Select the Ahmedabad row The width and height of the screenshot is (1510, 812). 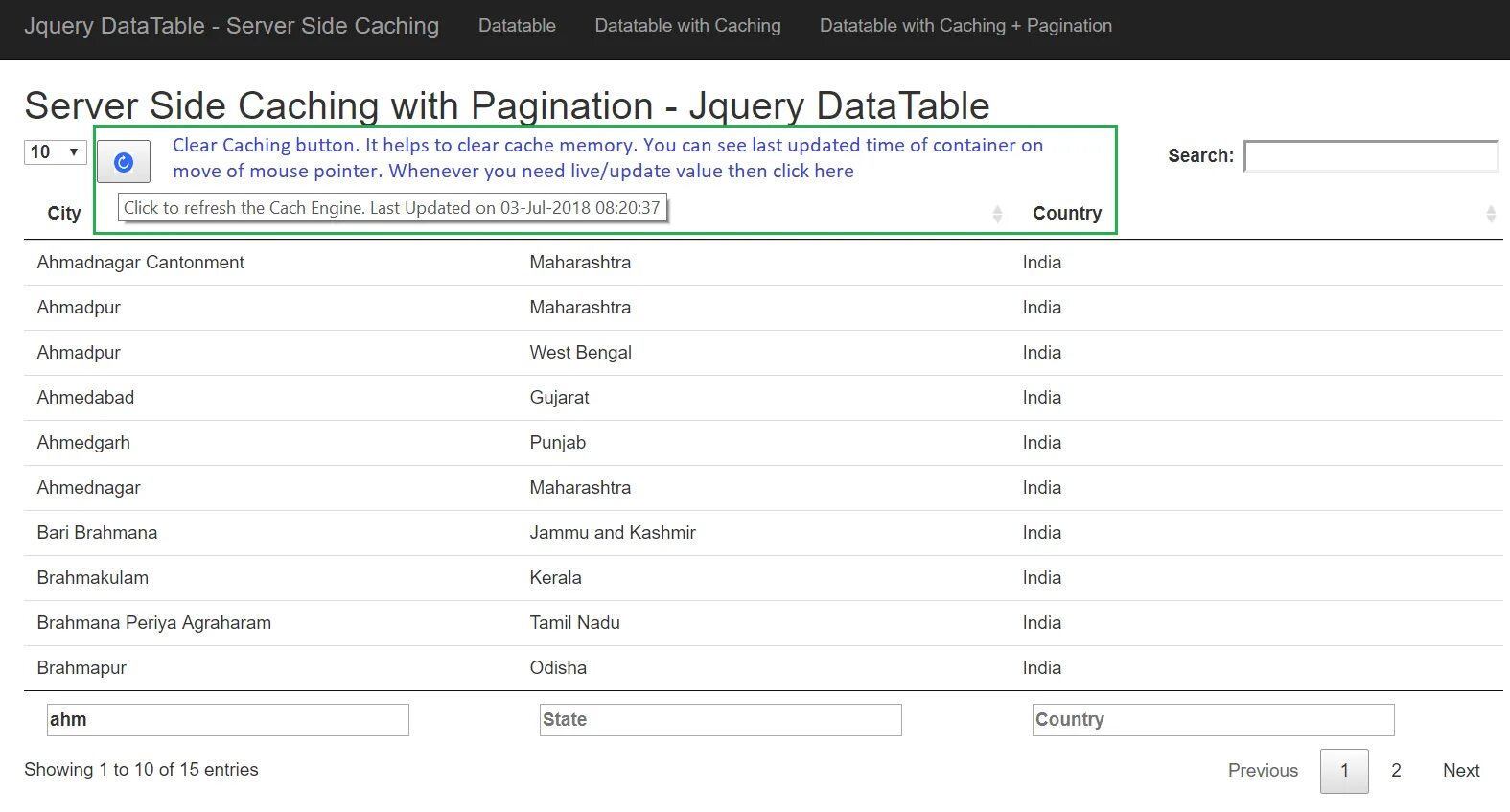[x=85, y=398]
